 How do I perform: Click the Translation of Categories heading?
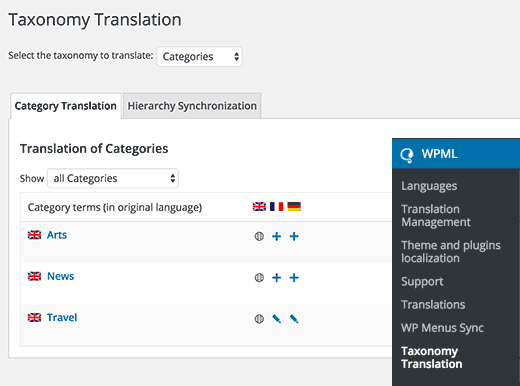click(x=94, y=149)
